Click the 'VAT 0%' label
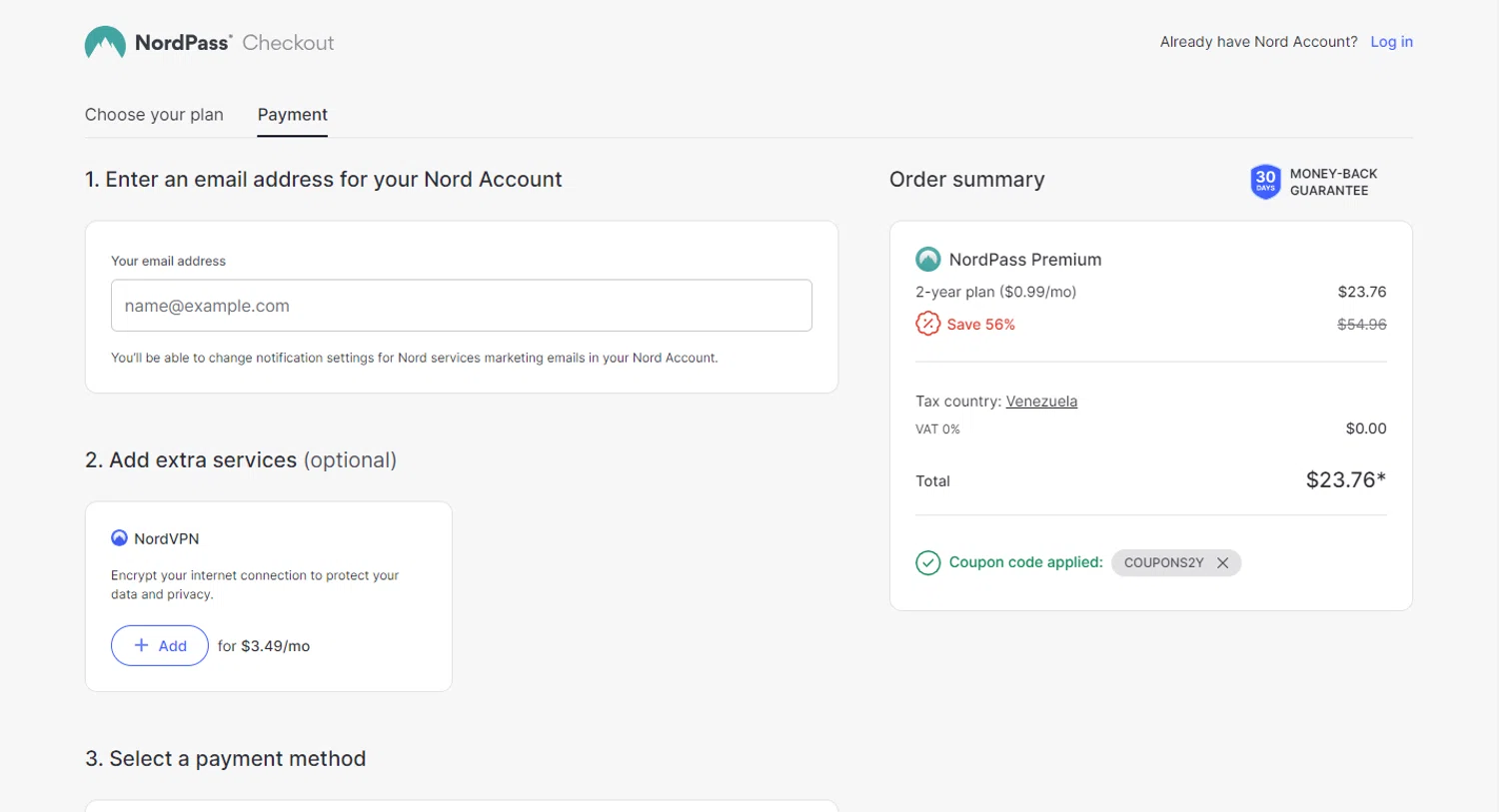This screenshot has height=812, width=1499. (937, 429)
